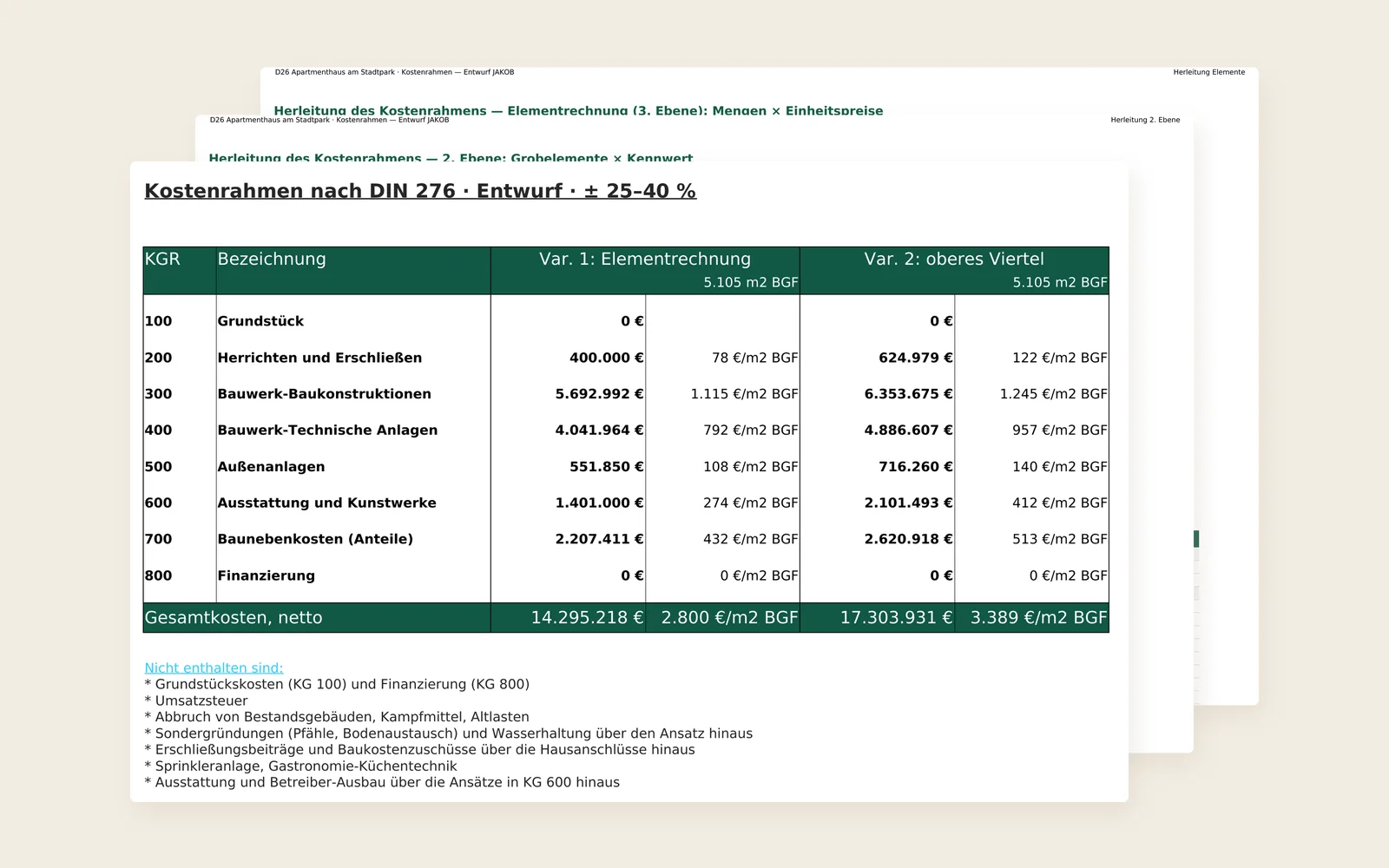Click the total '14.295.218 €'
This screenshot has width=1389, height=868.
click(587, 618)
